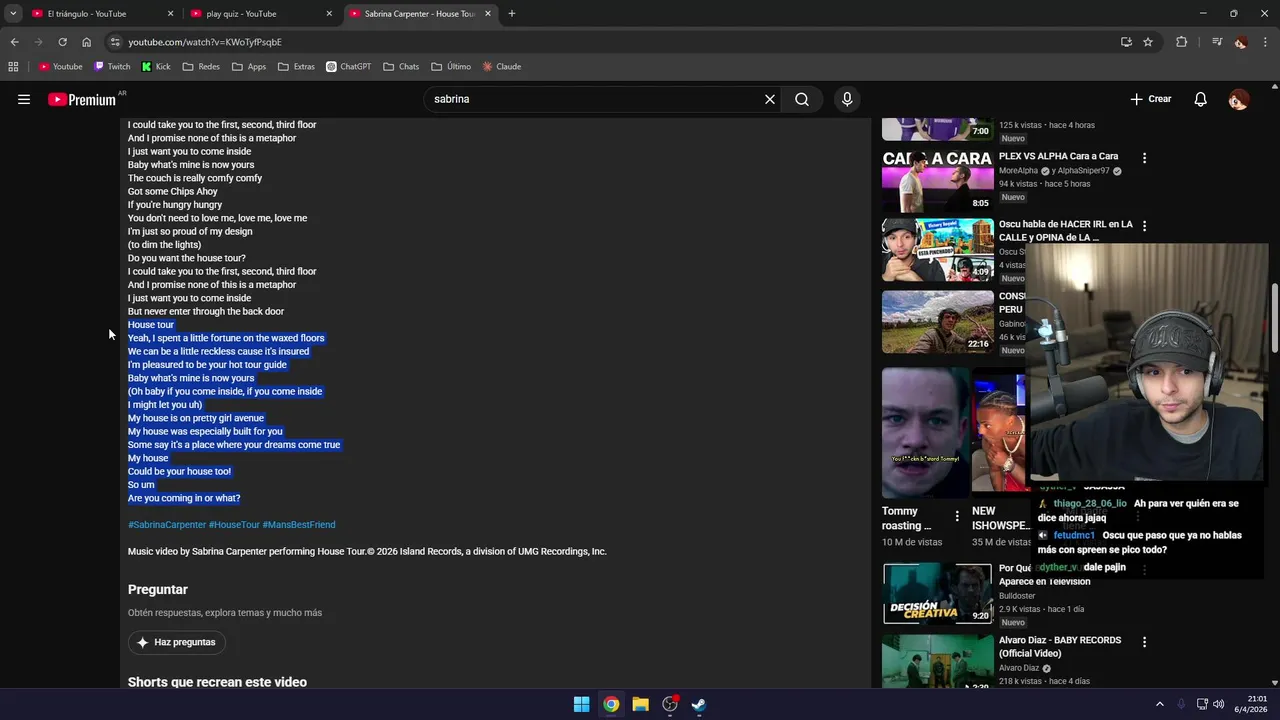Open the YouTube hamburger guide menu
1280x720 pixels.
24,99
